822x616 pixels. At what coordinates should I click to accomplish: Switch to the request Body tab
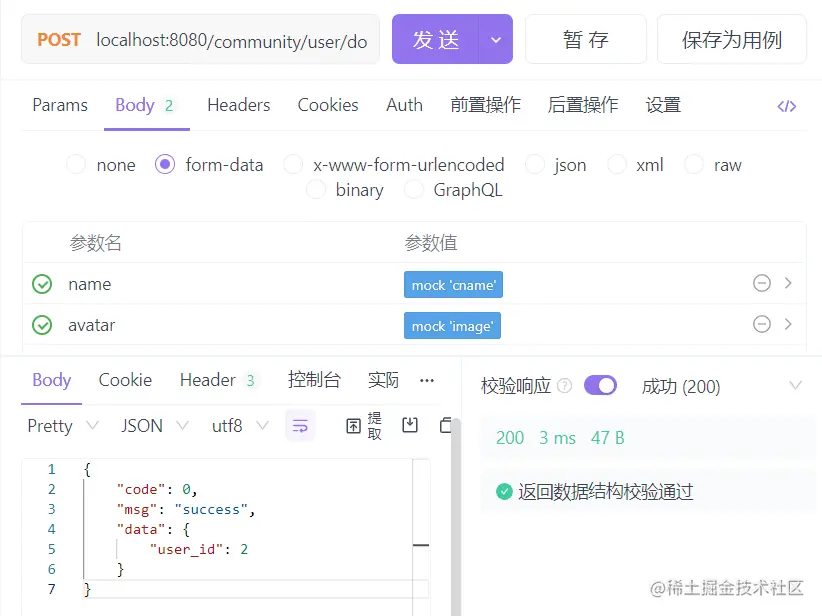pyautogui.click(x=146, y=105)
